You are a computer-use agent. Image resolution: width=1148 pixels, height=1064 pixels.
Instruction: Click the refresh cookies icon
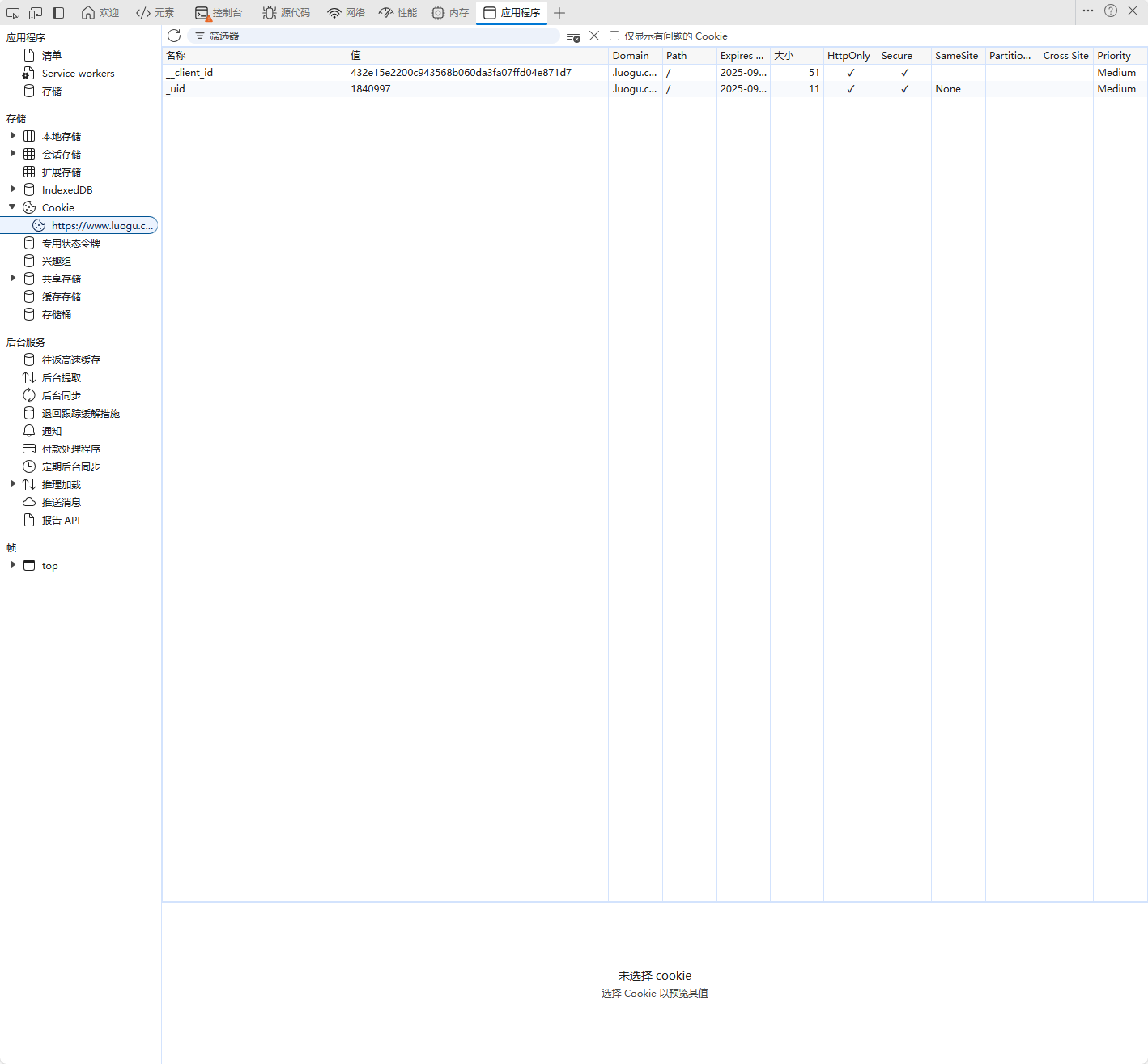click(x=174, y=36)
